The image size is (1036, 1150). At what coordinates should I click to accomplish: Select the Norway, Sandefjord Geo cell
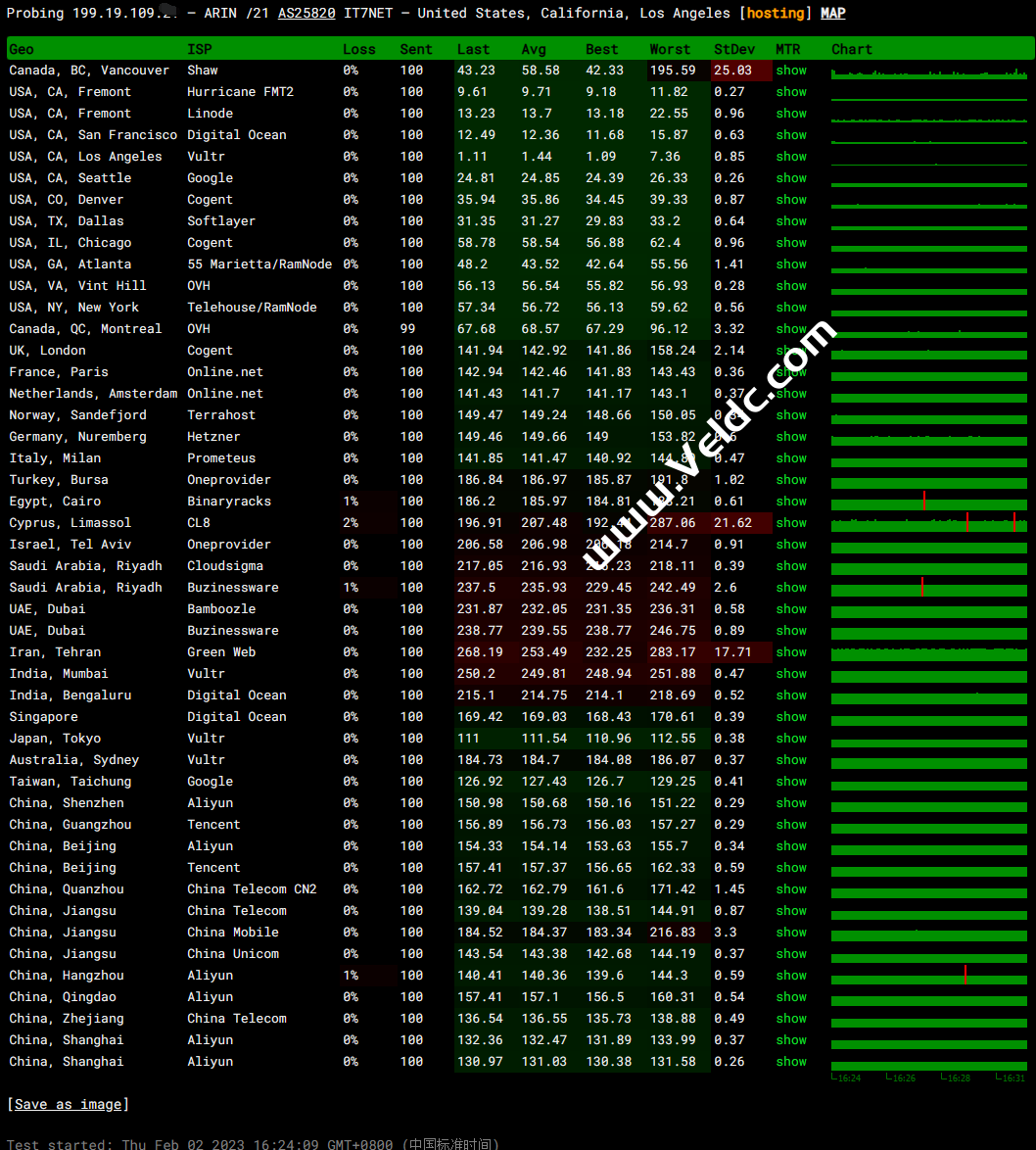pos(77,415)
